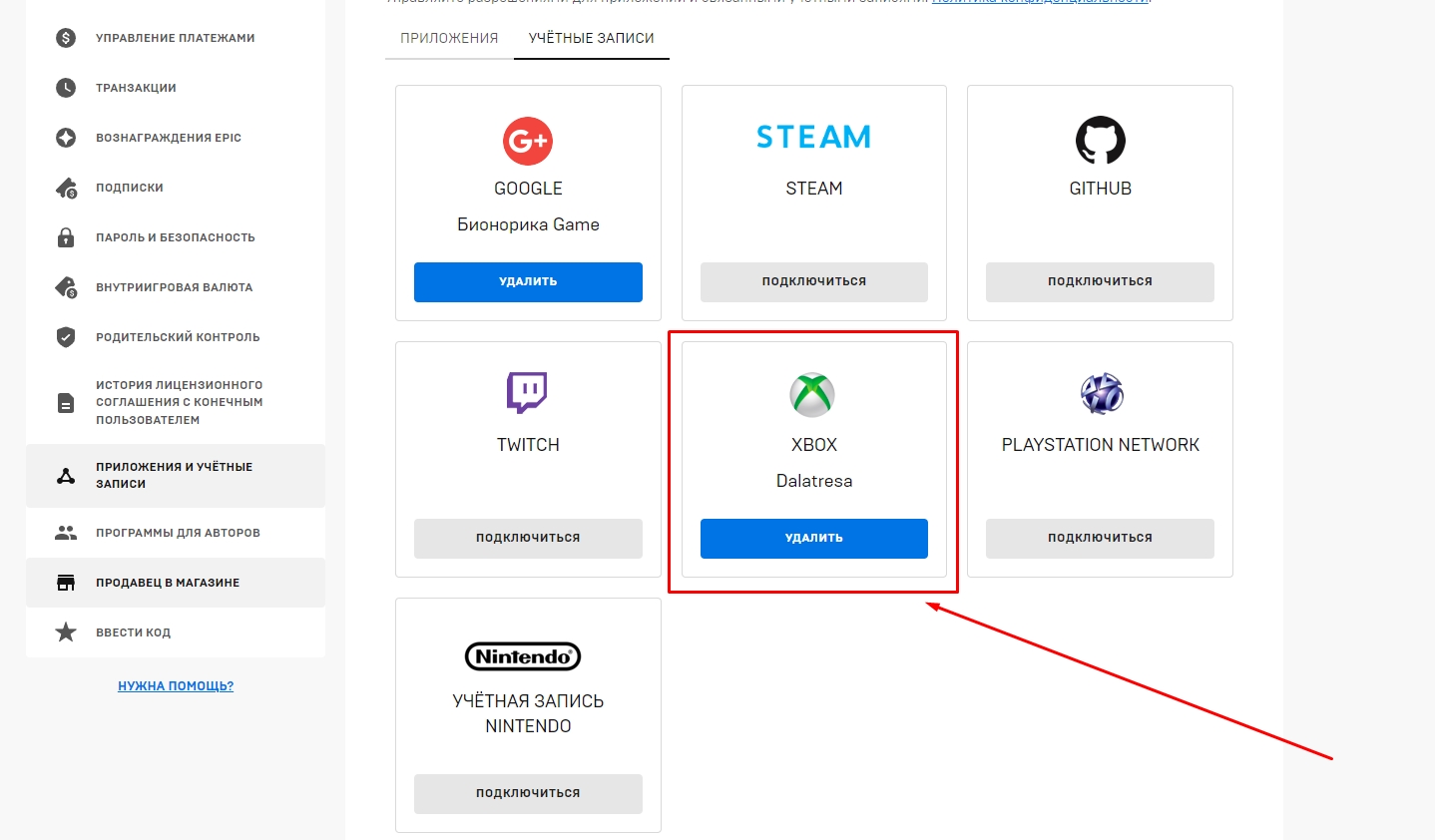
Task: Open the Нужна помощь? link
Action: (176, 686)
